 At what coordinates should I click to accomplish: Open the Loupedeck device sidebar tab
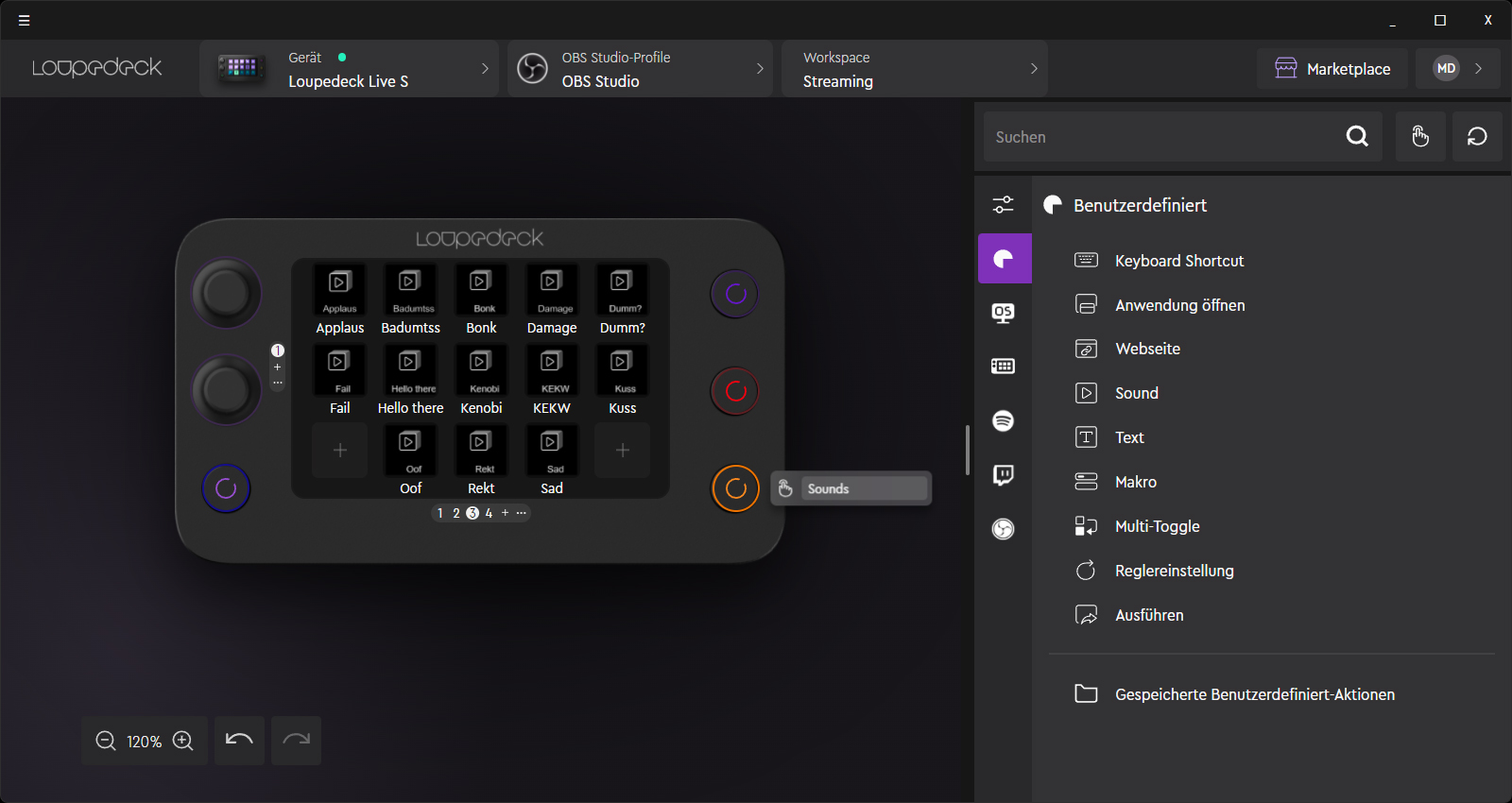[x=1004, y=367]
